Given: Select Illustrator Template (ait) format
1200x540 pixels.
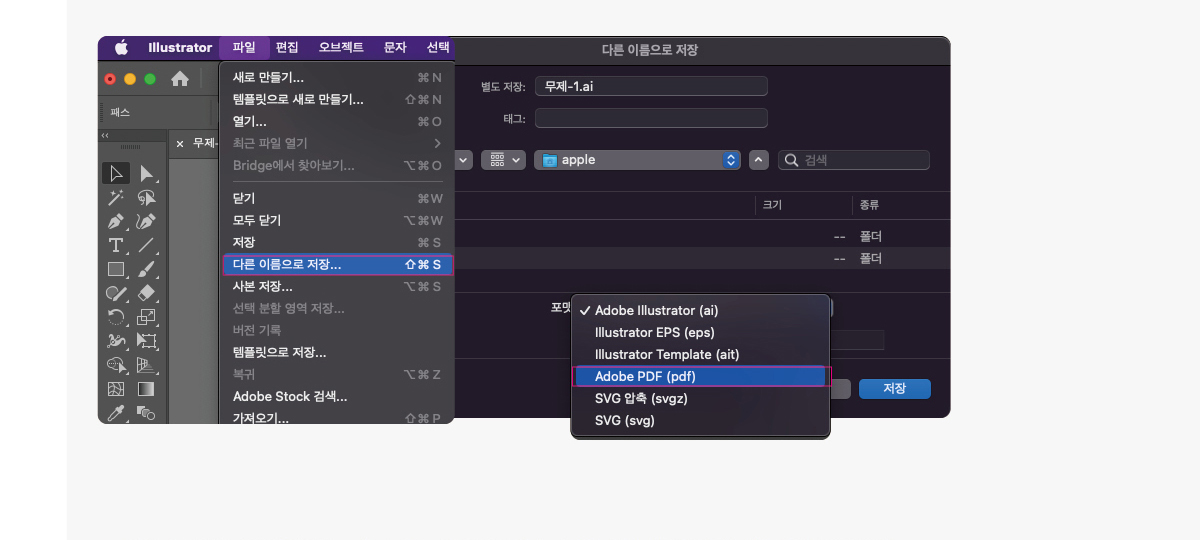Looking at the screenshot, I should tap(700, 354).
